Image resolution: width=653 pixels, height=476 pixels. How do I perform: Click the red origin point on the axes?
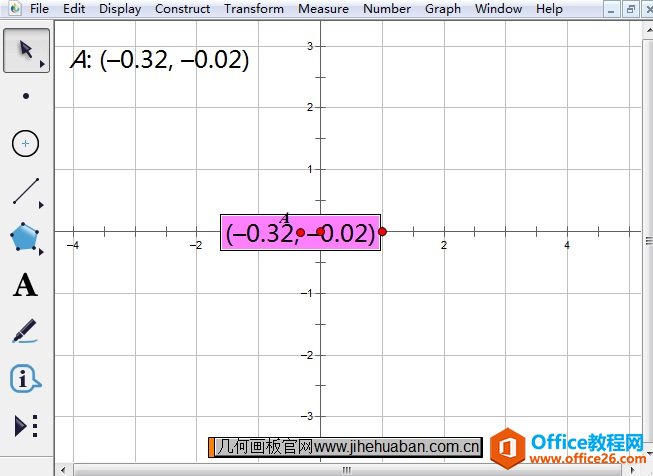(x=320, y=232)
